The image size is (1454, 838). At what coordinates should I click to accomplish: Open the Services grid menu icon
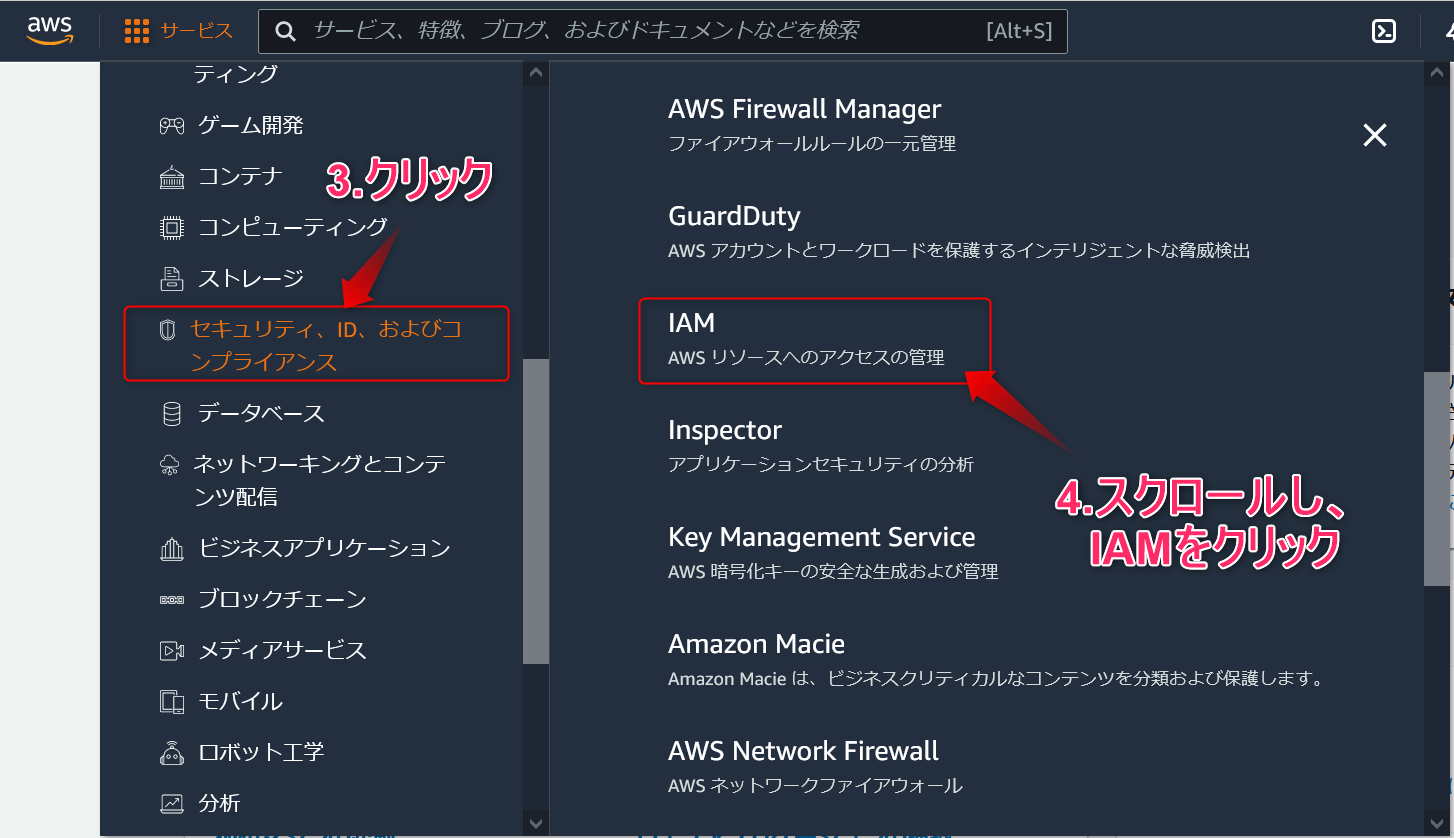pos(137,32)
